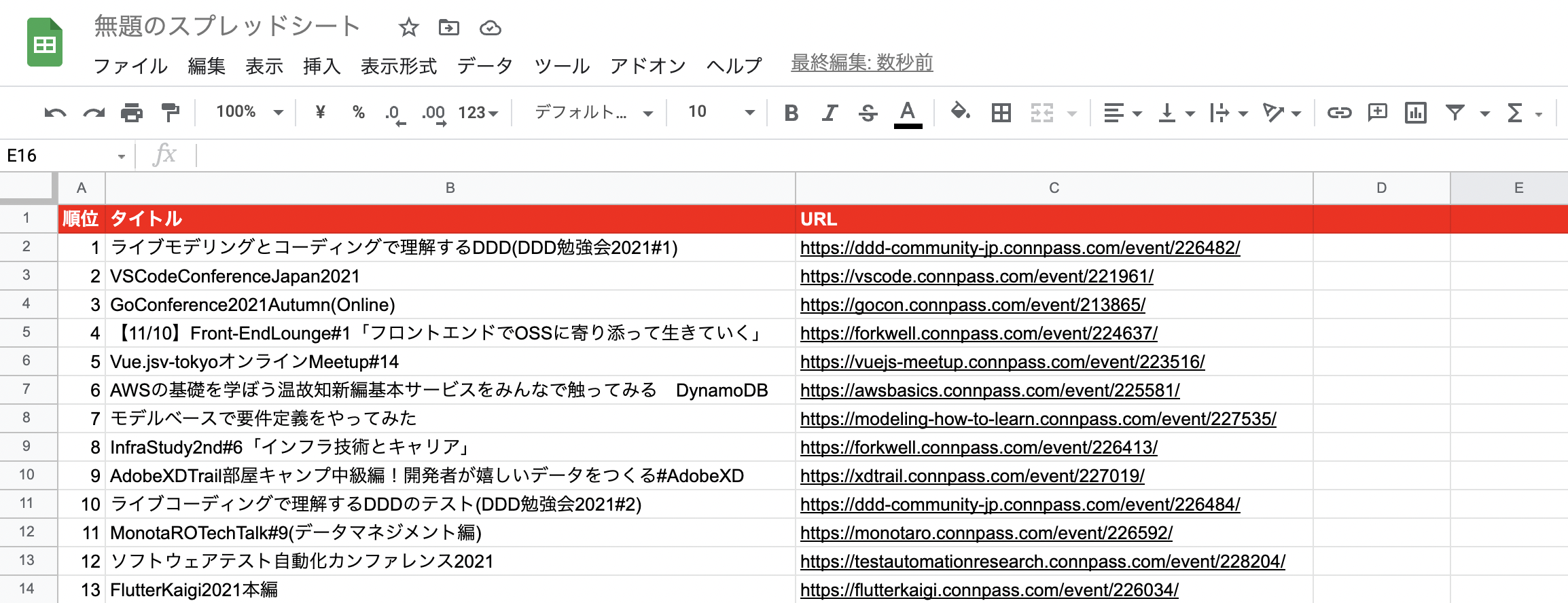Open the ヘルプ menu
The image size is (1568, 603).
coord(734,66)
